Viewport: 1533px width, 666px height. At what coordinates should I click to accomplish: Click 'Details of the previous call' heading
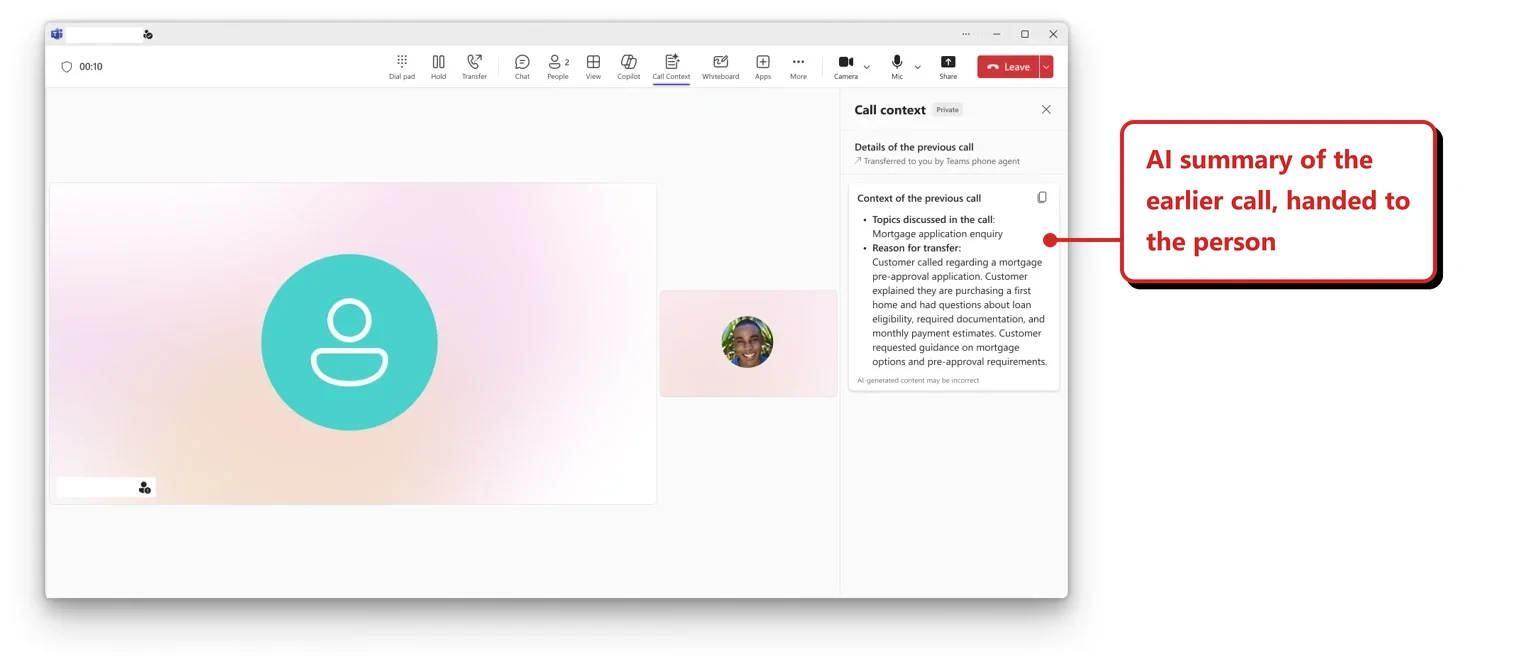914,147
